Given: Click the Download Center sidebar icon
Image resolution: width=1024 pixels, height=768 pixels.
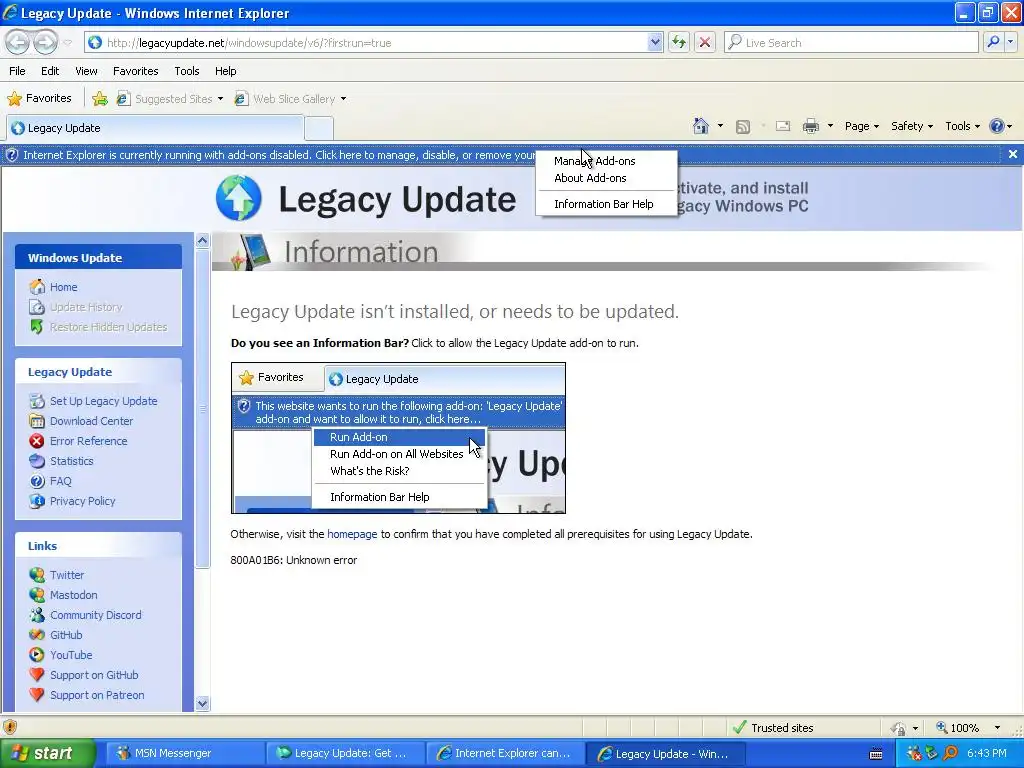Looking at the screenshot, I should point(37,421).
